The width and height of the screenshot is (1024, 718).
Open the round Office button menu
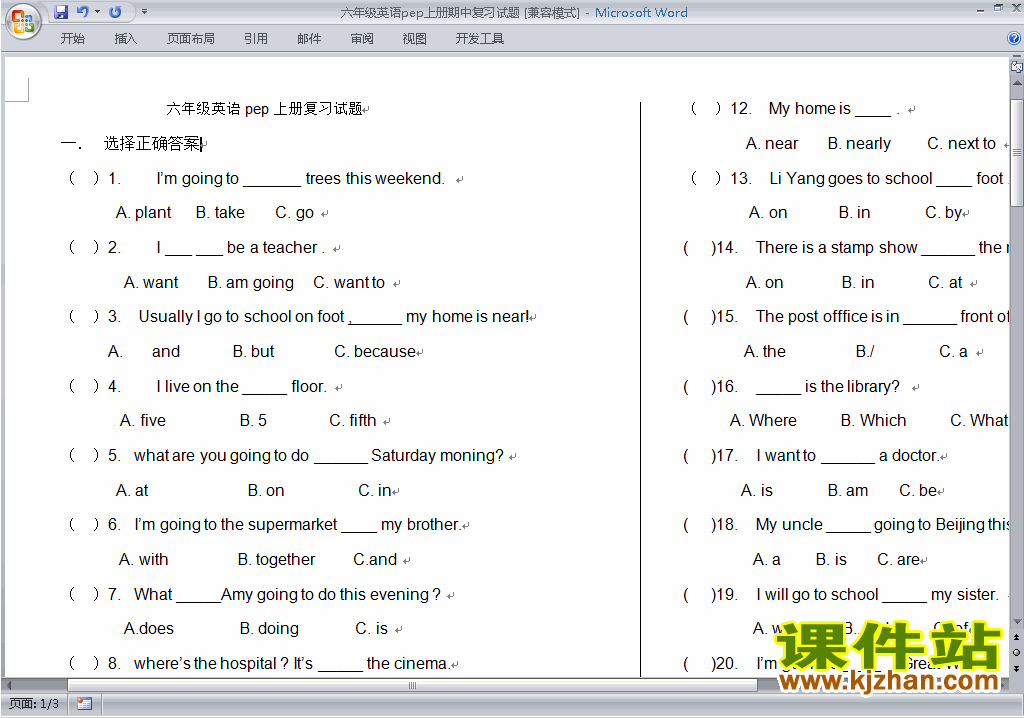click(23, 21)
